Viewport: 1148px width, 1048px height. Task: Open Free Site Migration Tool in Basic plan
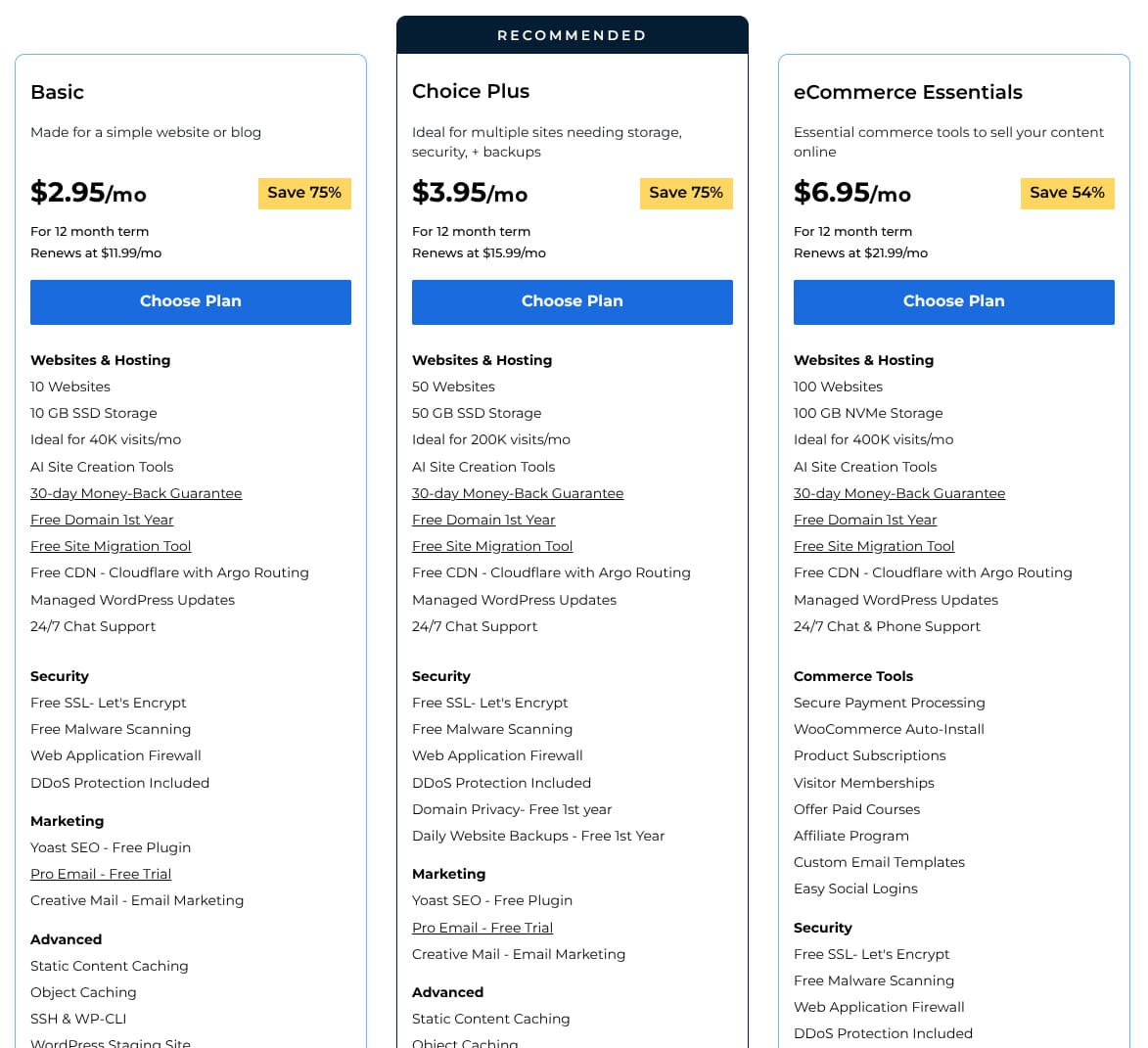point(111,546)
